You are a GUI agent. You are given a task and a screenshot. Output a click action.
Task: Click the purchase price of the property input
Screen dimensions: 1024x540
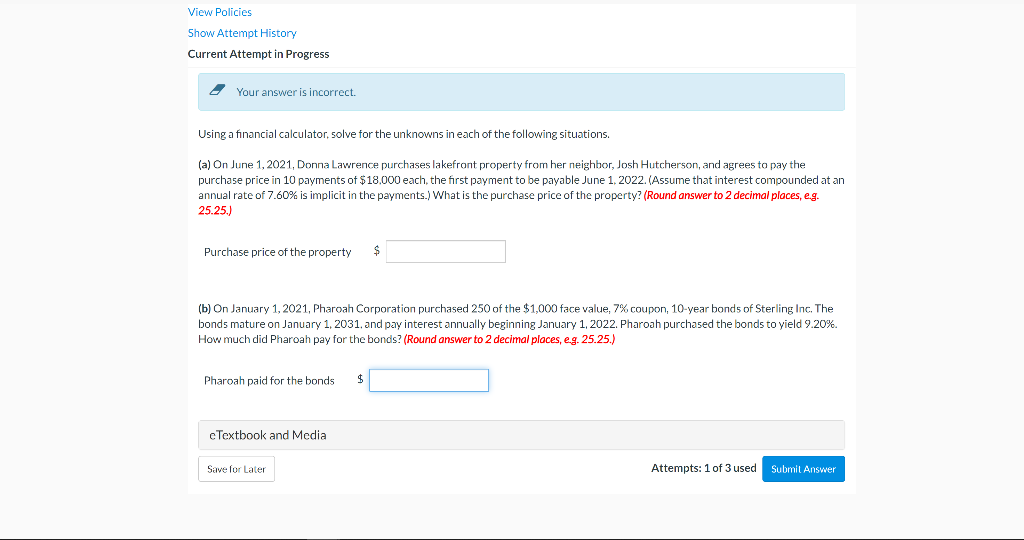pyautogui.click(x=445, y=251)
